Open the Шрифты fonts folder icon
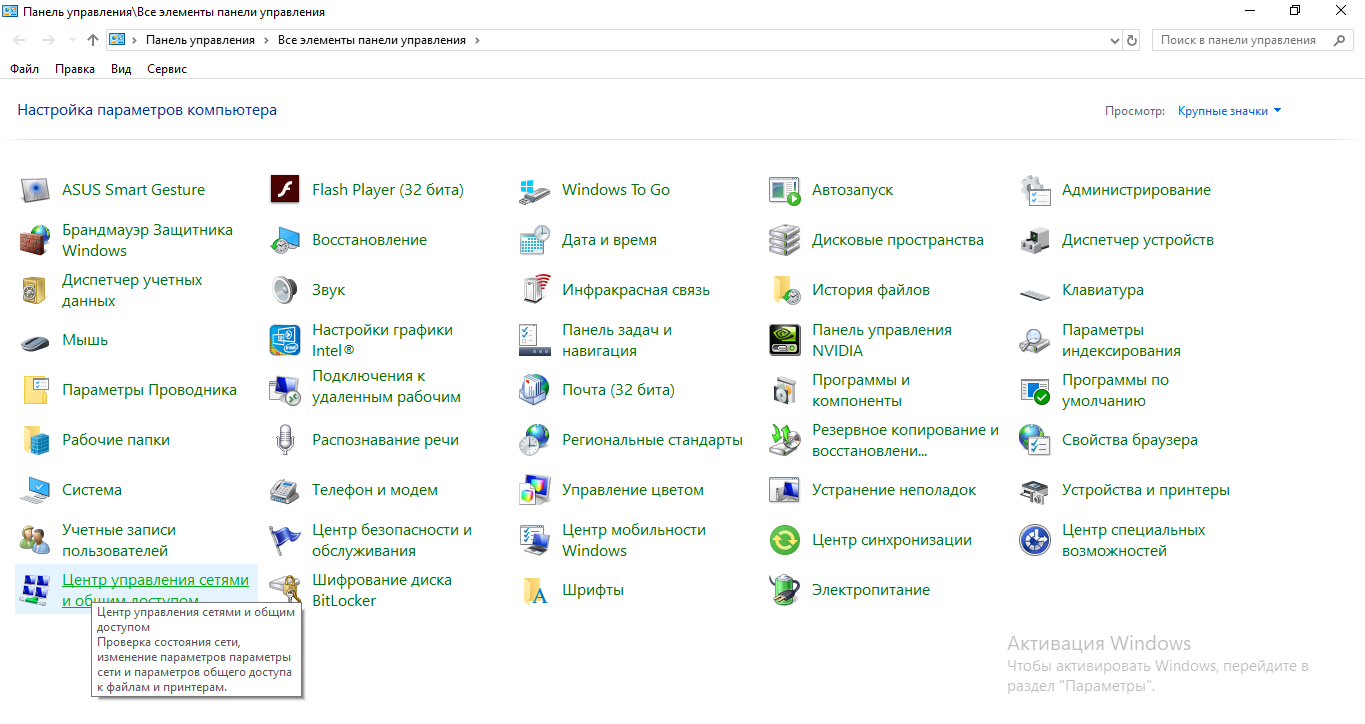This screenshot has height=724, width=1365. point(535,590)
